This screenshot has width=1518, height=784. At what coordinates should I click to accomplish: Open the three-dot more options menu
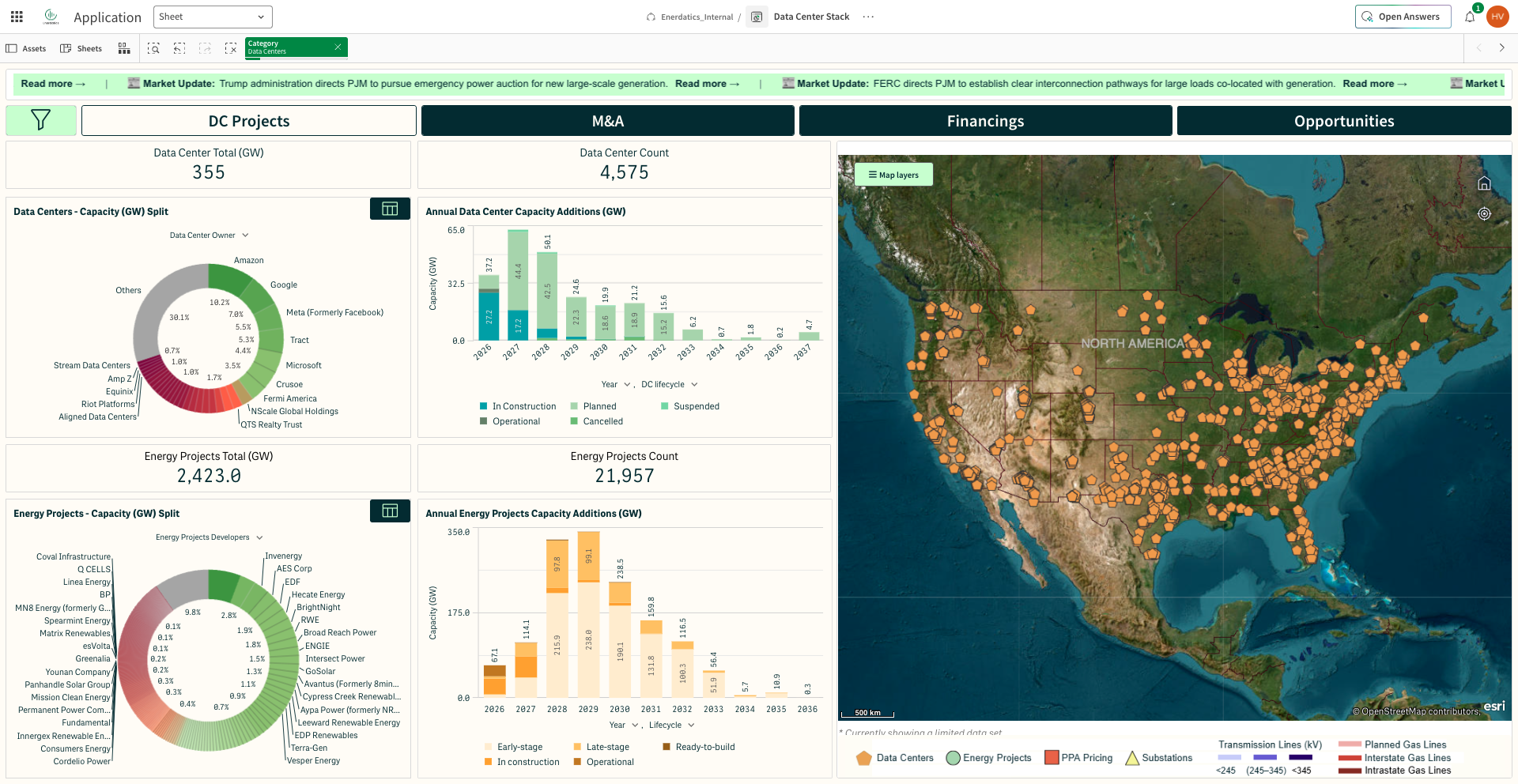point(868,17)
